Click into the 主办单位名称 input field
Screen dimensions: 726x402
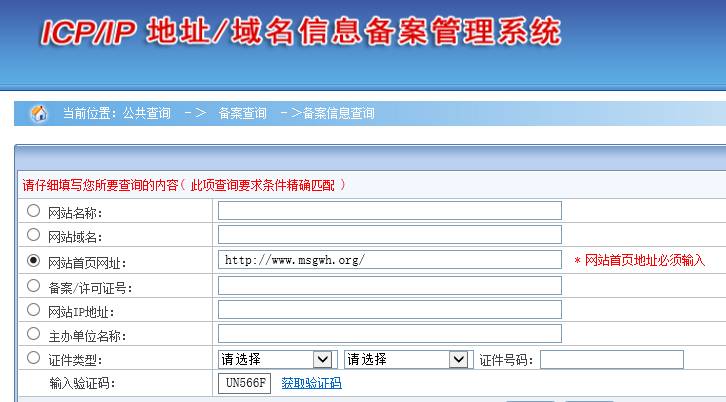click(390, 333)
